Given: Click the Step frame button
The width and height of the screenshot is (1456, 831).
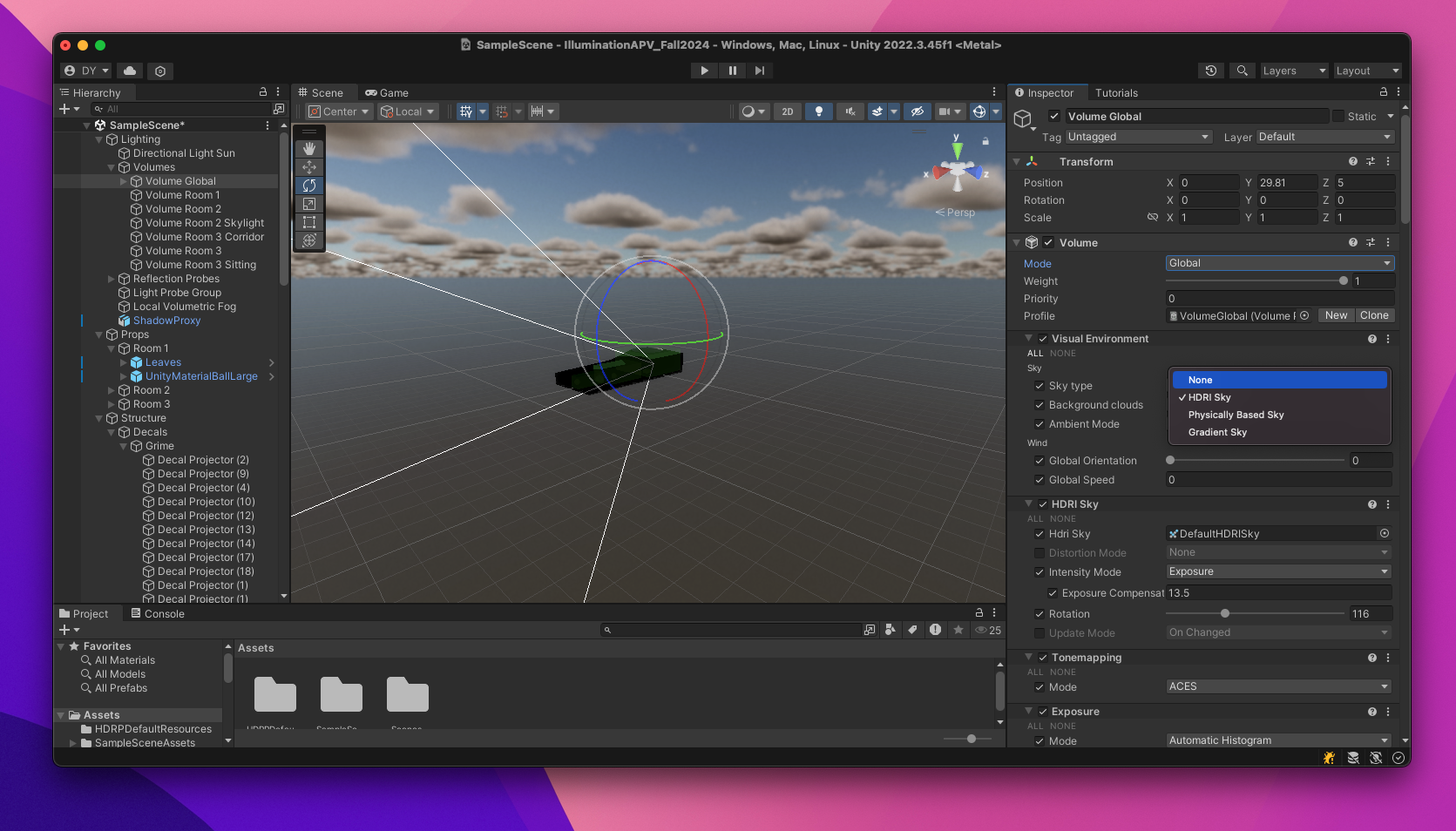Looking at the screenshot, I should click(x=760, y=71).
